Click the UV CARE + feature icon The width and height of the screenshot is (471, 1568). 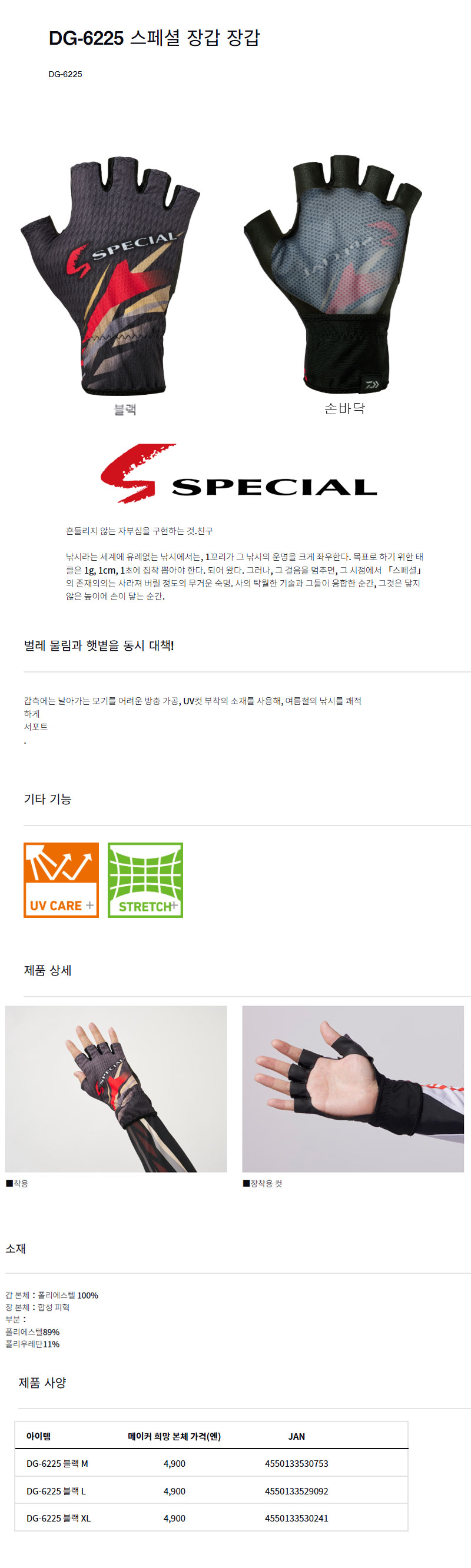(61, 880)
